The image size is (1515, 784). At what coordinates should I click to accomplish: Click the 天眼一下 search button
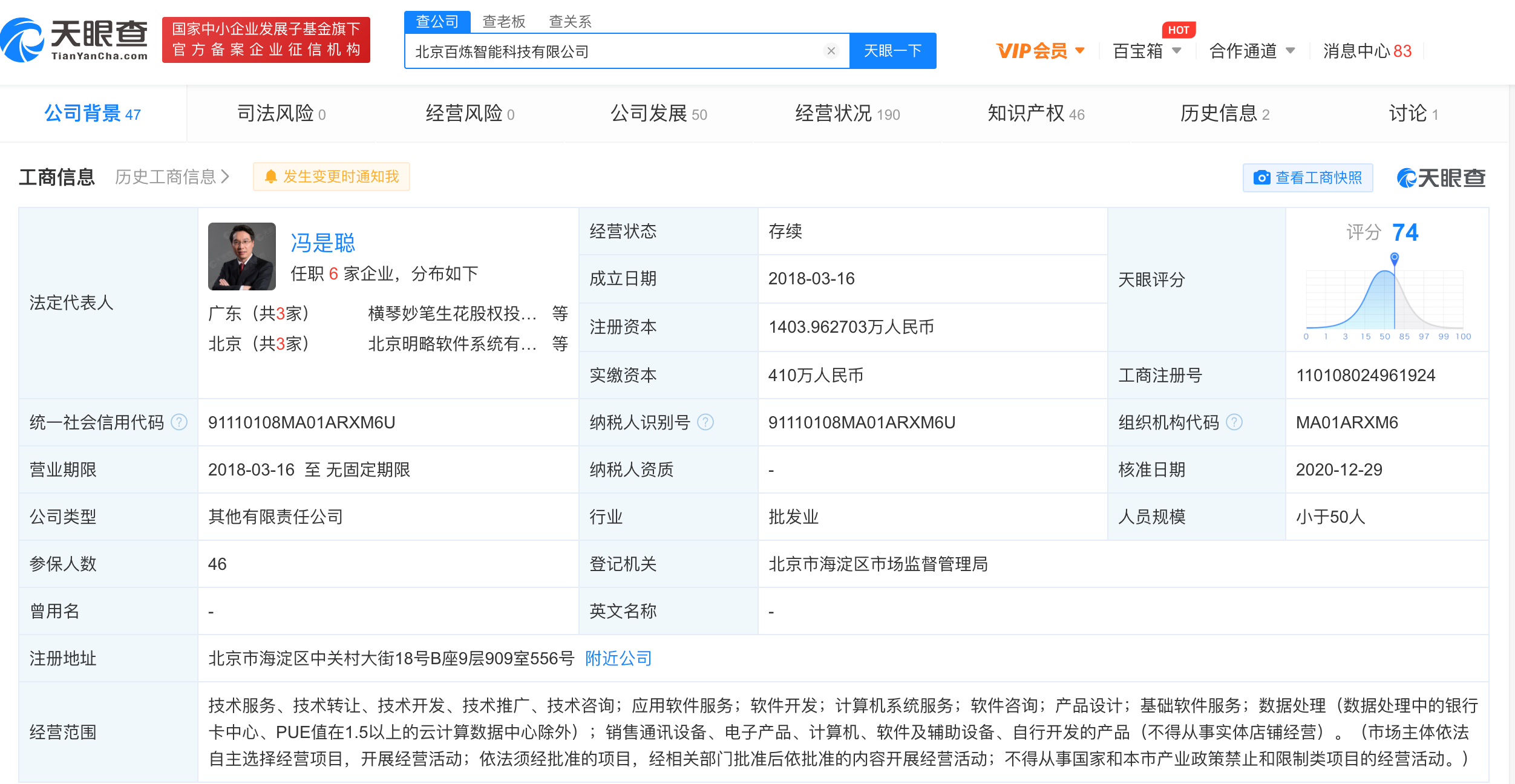point(893,51)
